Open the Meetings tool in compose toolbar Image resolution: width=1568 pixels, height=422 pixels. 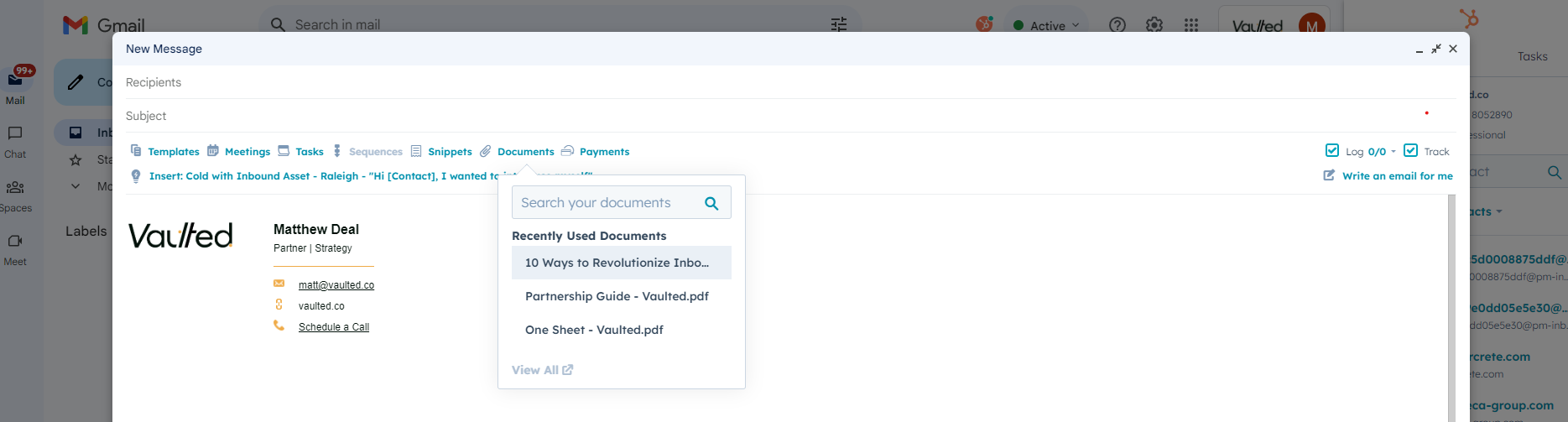(239, 152)
